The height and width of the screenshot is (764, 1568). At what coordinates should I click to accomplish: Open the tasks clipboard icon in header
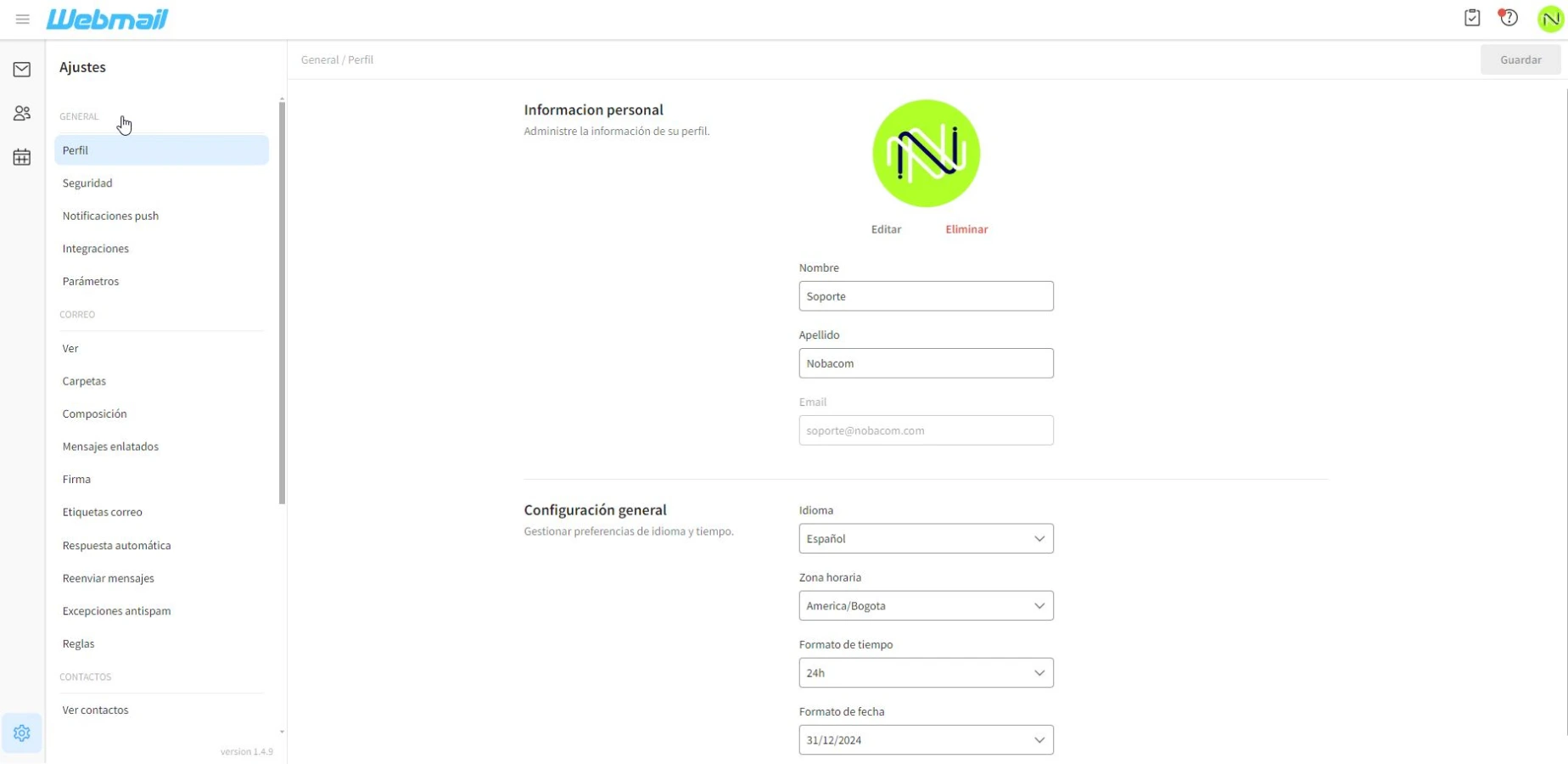click(1472, 18)
